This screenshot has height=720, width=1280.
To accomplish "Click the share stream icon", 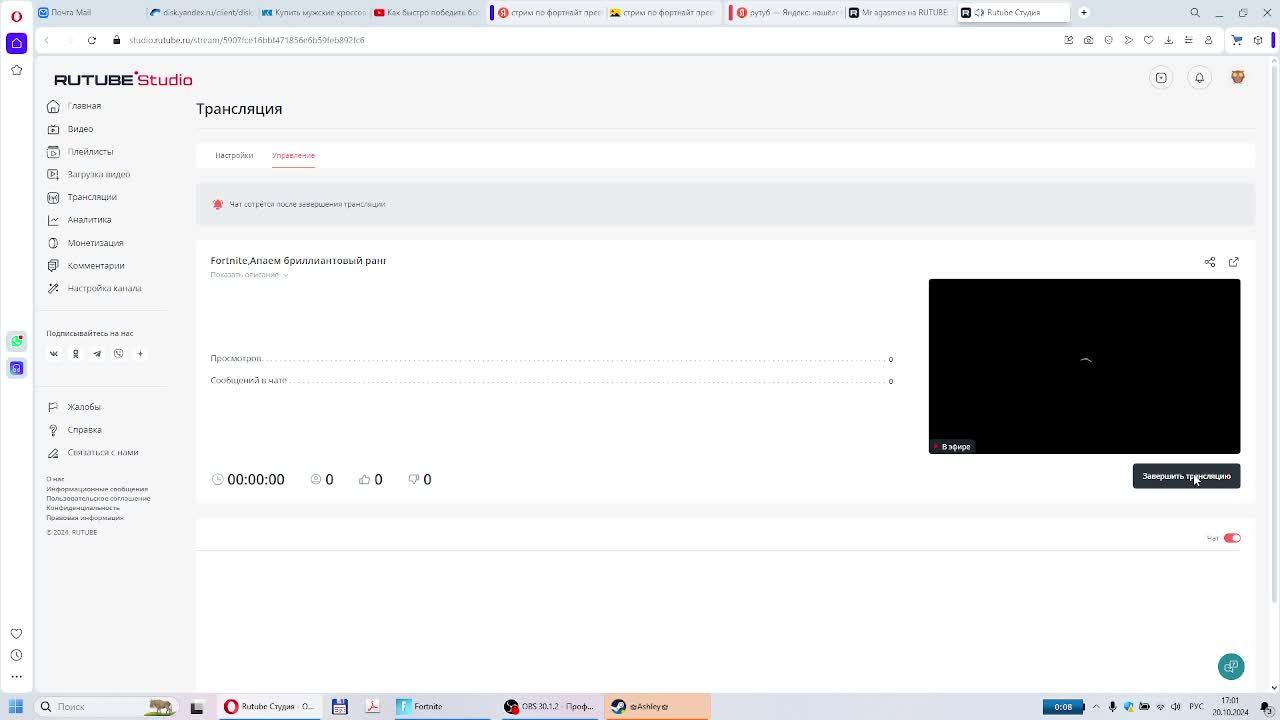I will tap(1210, 262).
